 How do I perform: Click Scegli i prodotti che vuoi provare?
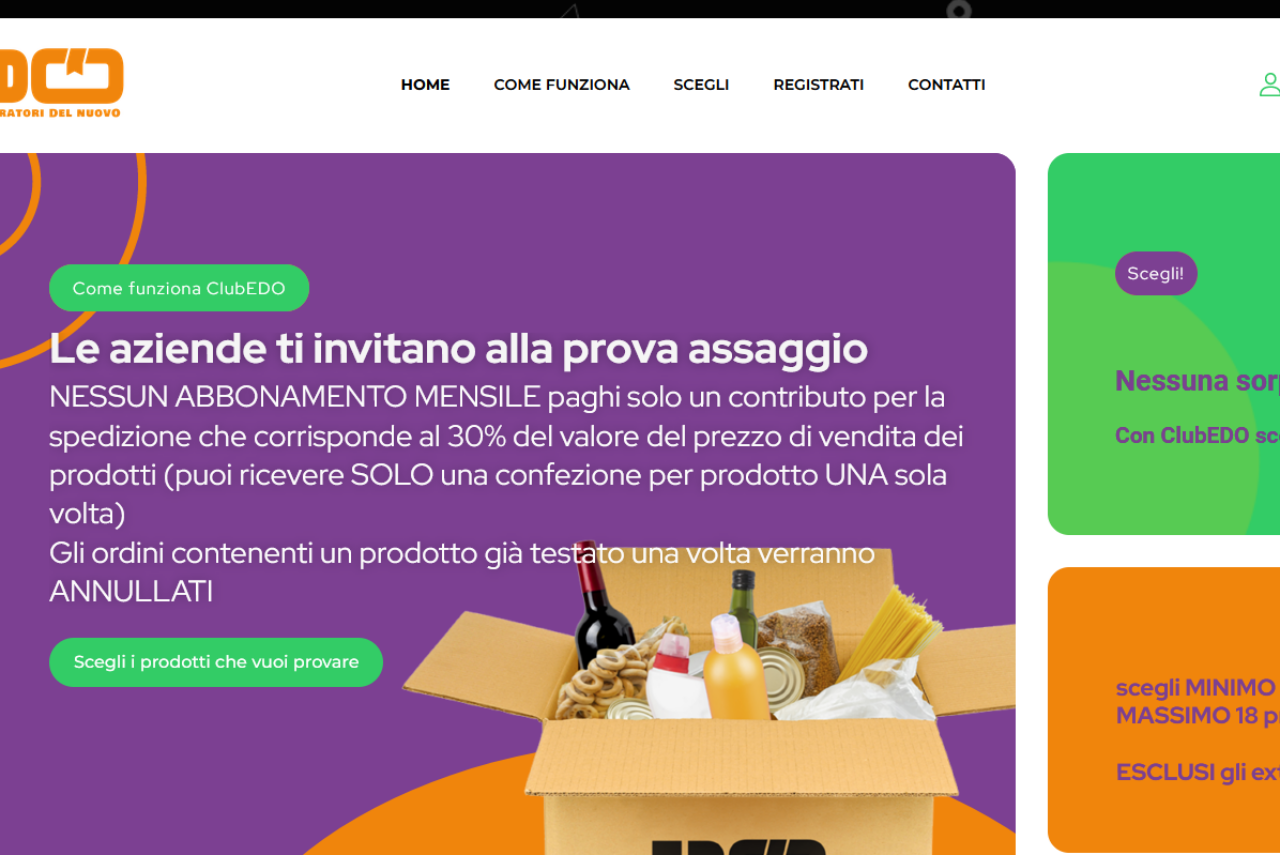tap(216, 662)
